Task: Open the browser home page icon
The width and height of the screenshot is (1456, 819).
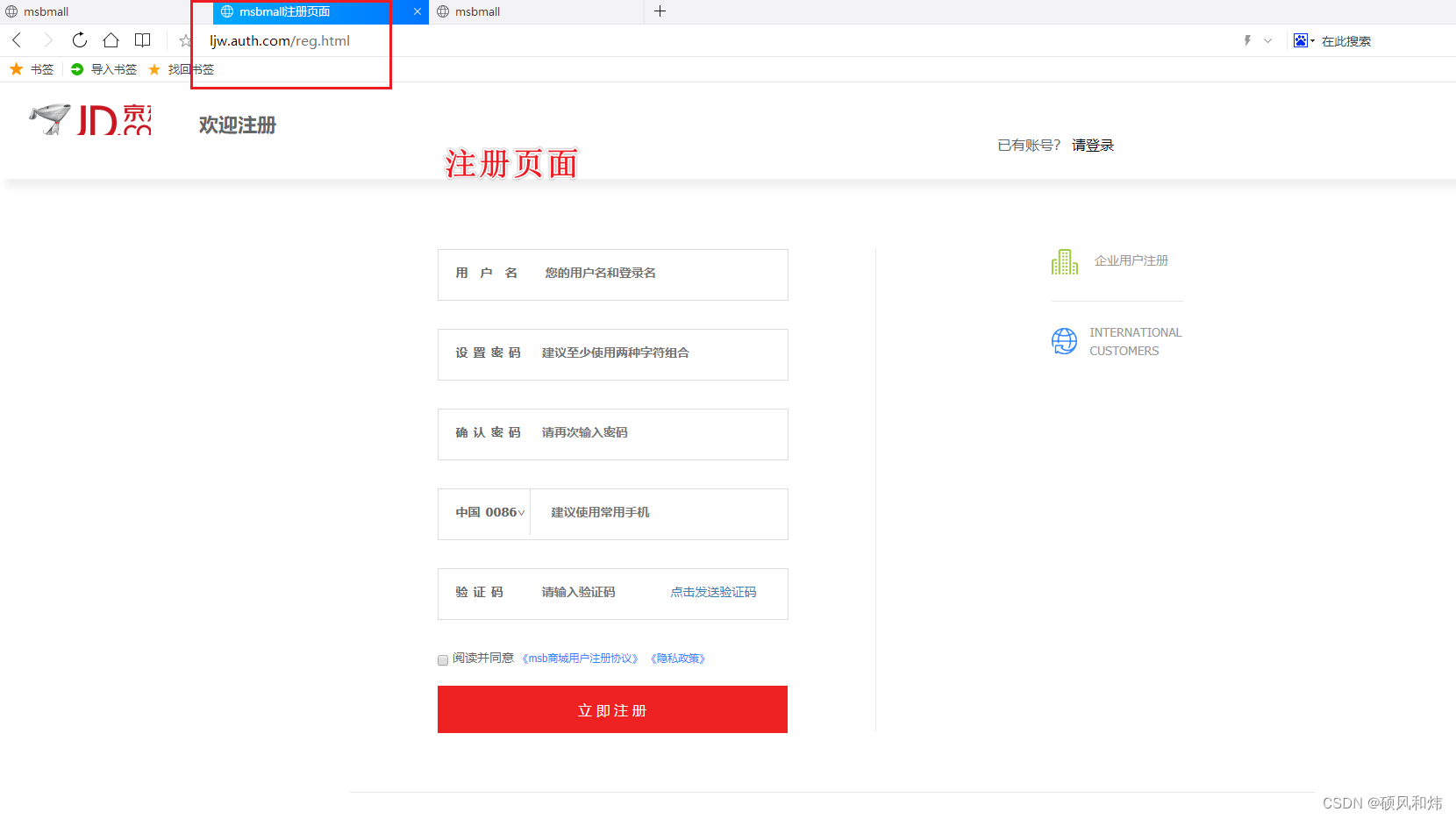Action: click(x=111, y=40)
